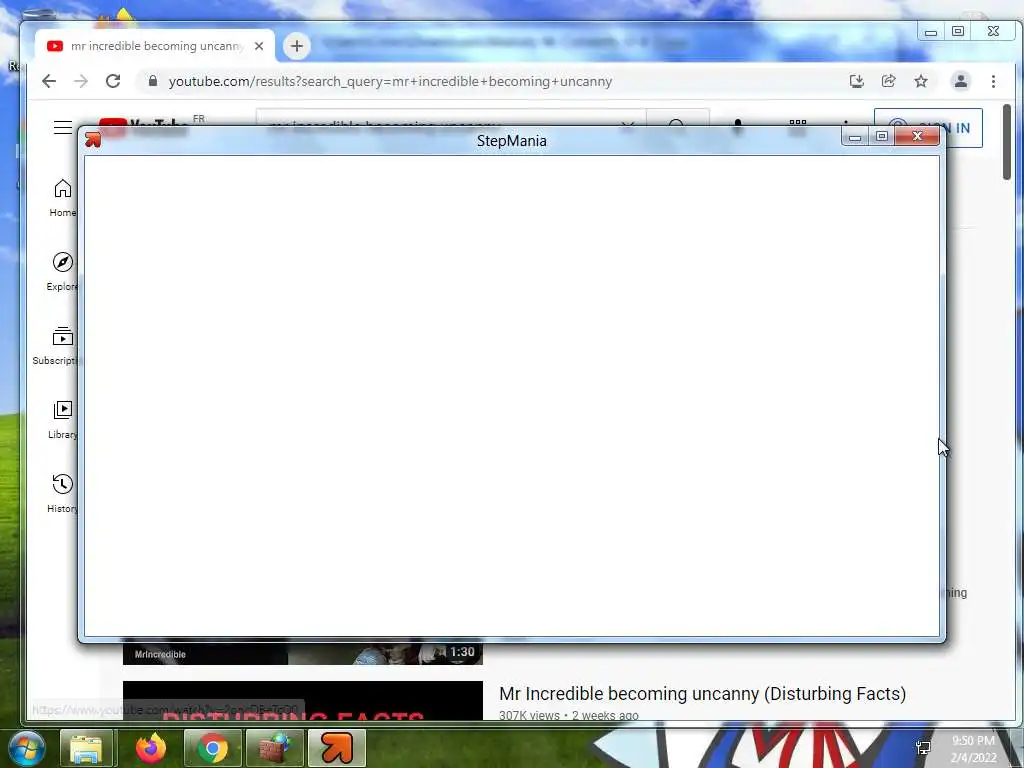Click the 1:30 MrIncredible video thumbnail
The height and width of the screenshot is (768, 1024).
click(x=302, y=654)
